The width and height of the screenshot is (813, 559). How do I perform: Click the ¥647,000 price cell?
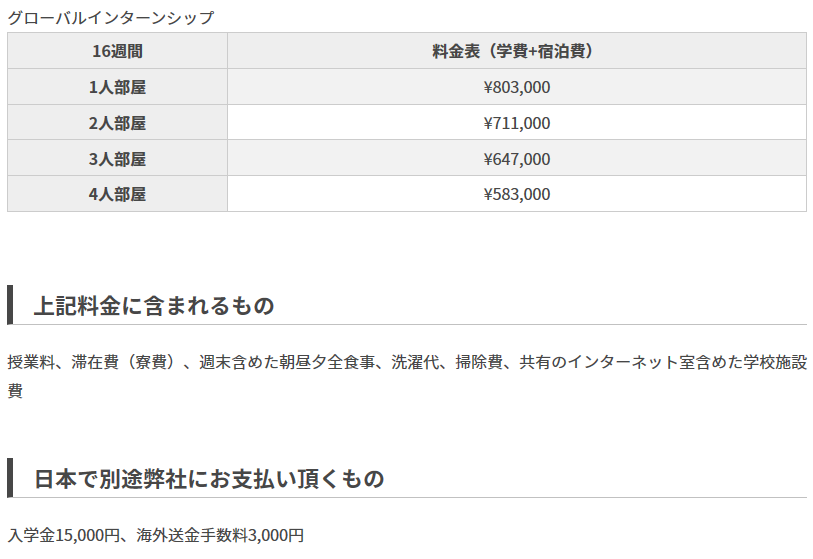(516, 159)
